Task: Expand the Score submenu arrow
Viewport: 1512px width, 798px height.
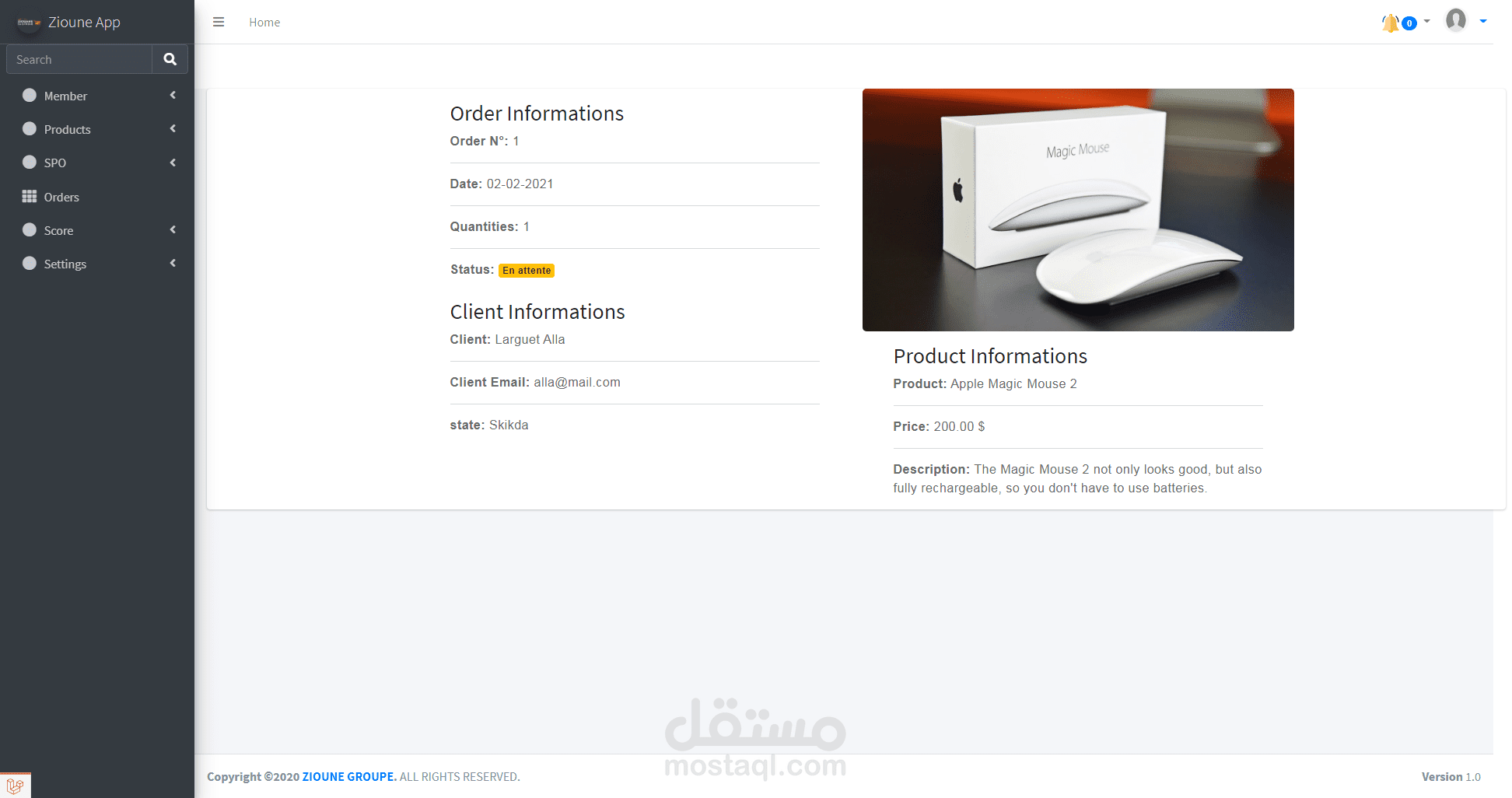Action: [x=173, y=229]
